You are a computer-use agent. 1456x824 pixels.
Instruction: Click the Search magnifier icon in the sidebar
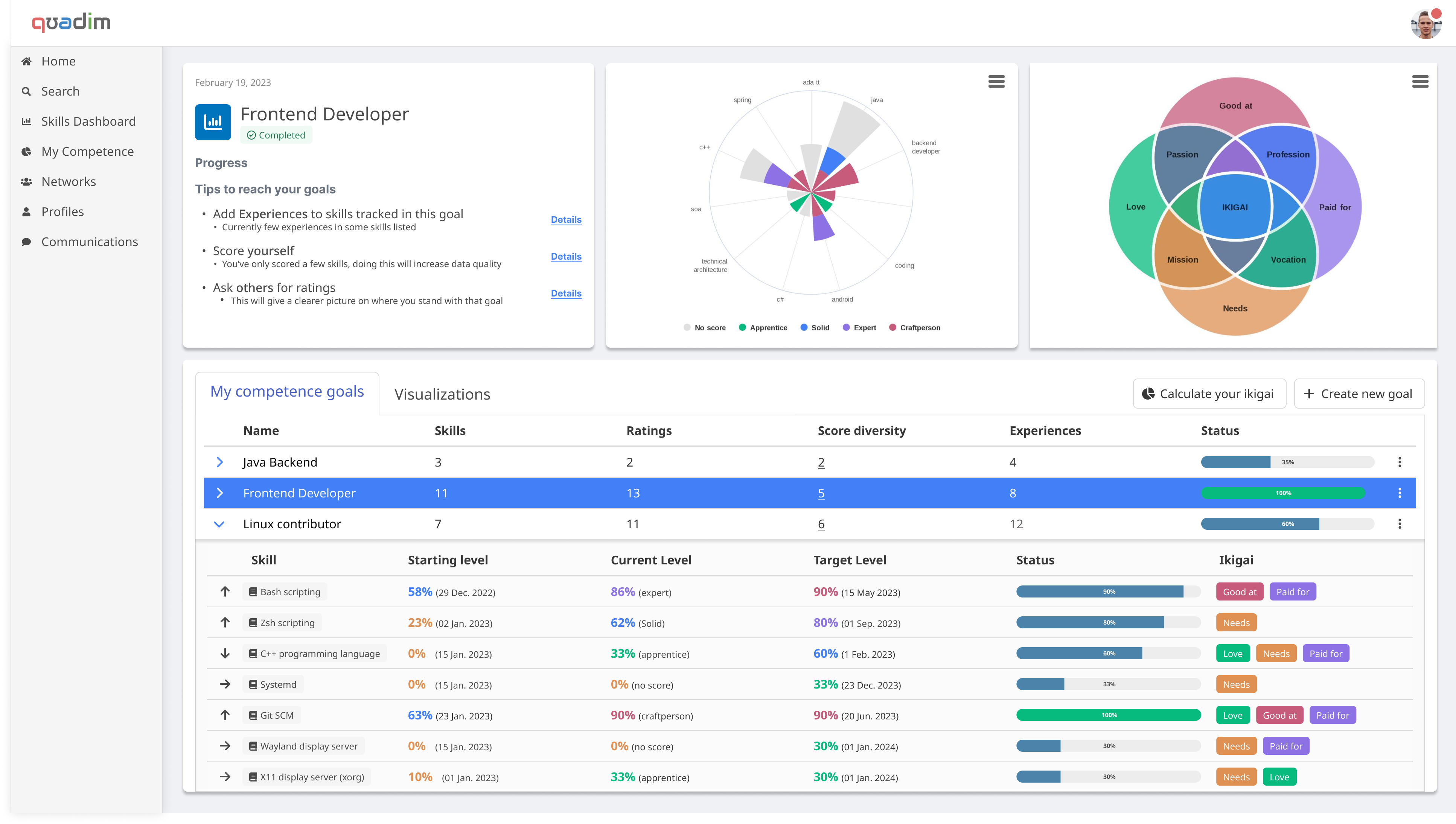[x=26, y=91]
